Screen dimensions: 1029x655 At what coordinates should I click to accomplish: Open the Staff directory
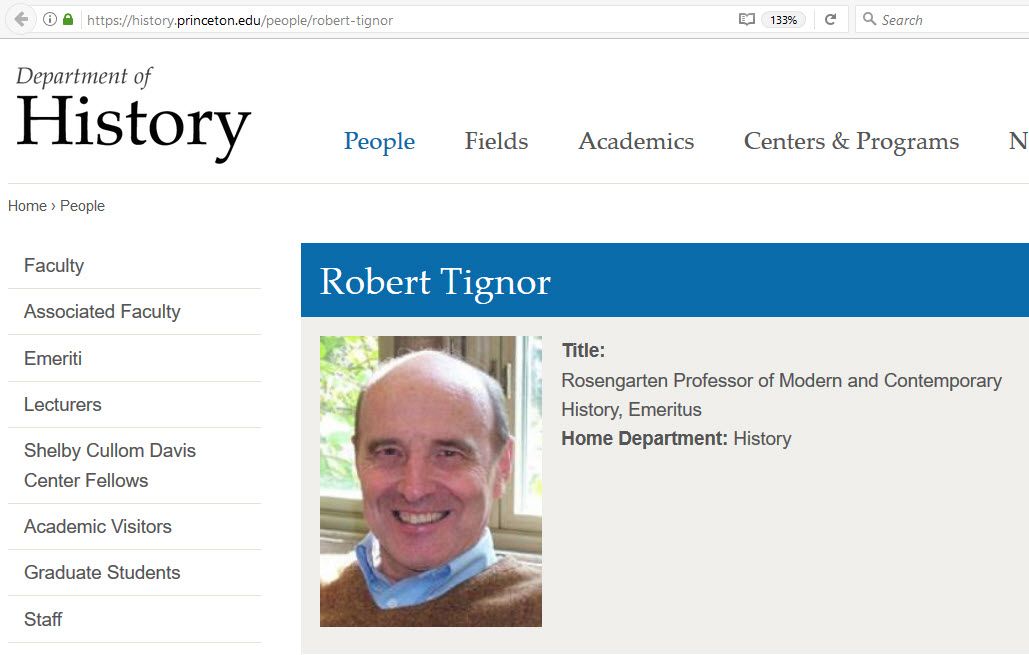tap(43, 619)
